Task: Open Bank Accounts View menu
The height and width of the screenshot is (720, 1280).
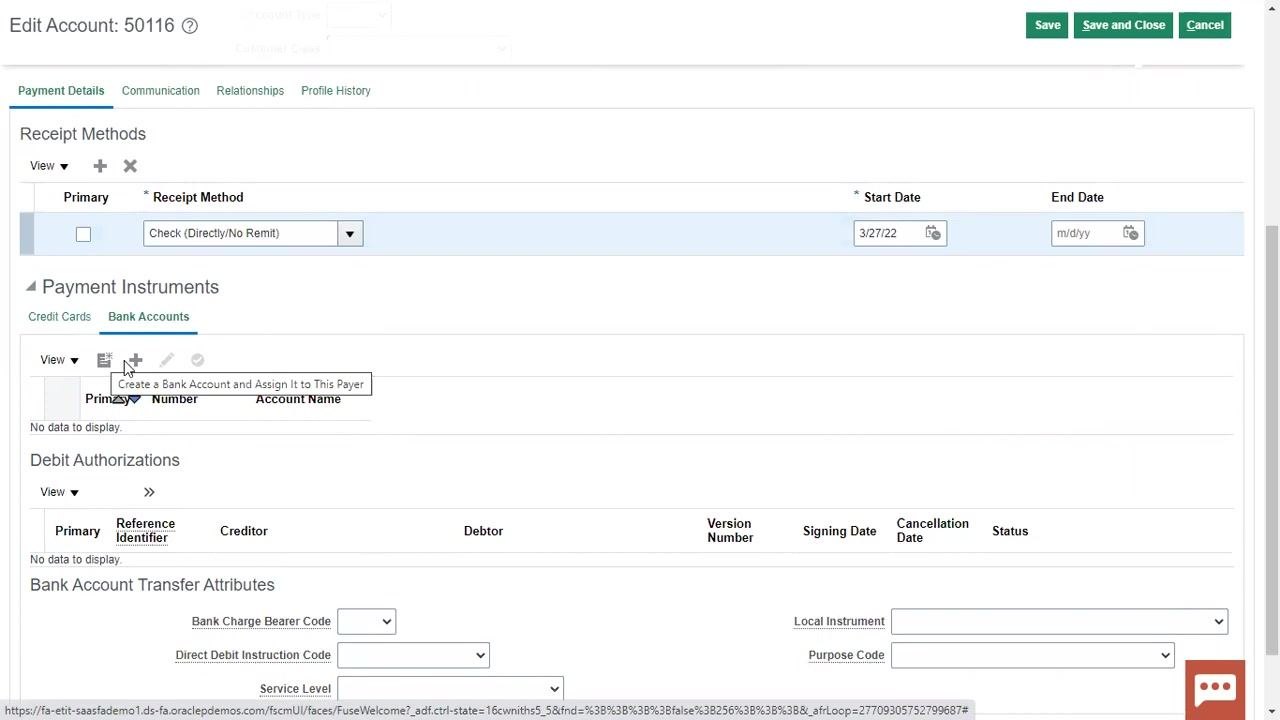Action: (59, 360)
